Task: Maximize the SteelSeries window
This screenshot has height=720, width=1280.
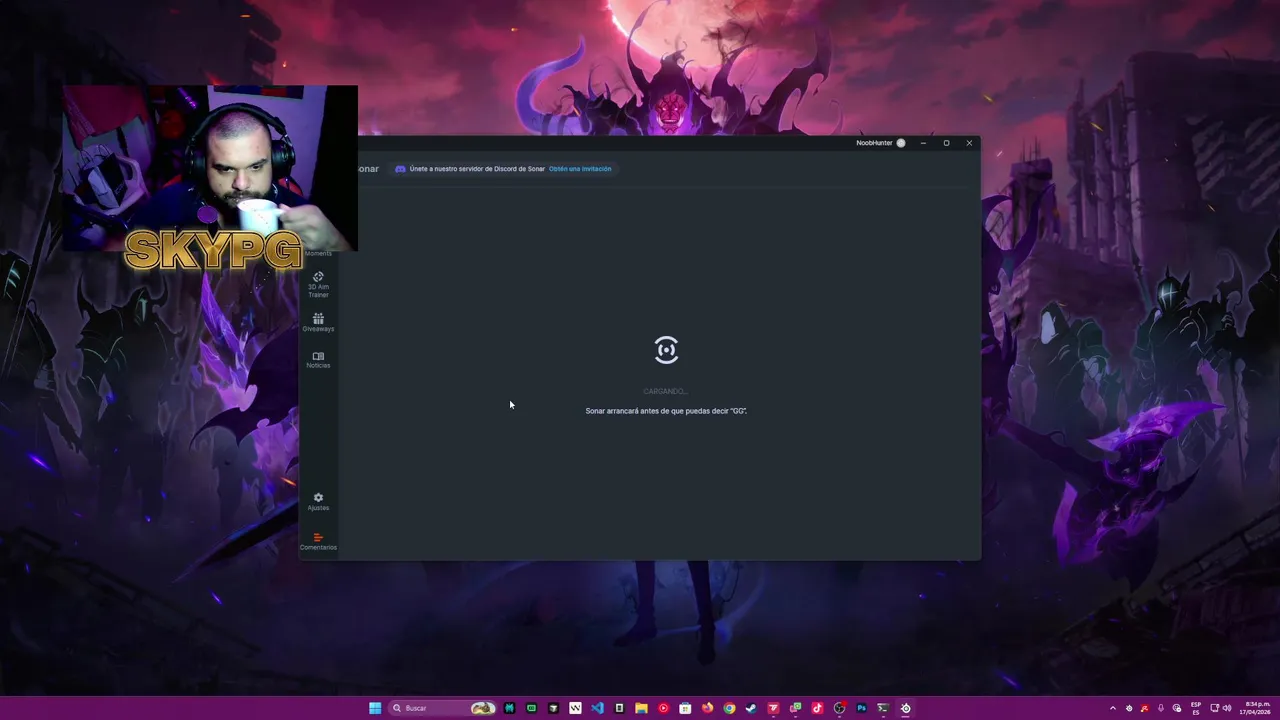Action: (x=946, y=143)
